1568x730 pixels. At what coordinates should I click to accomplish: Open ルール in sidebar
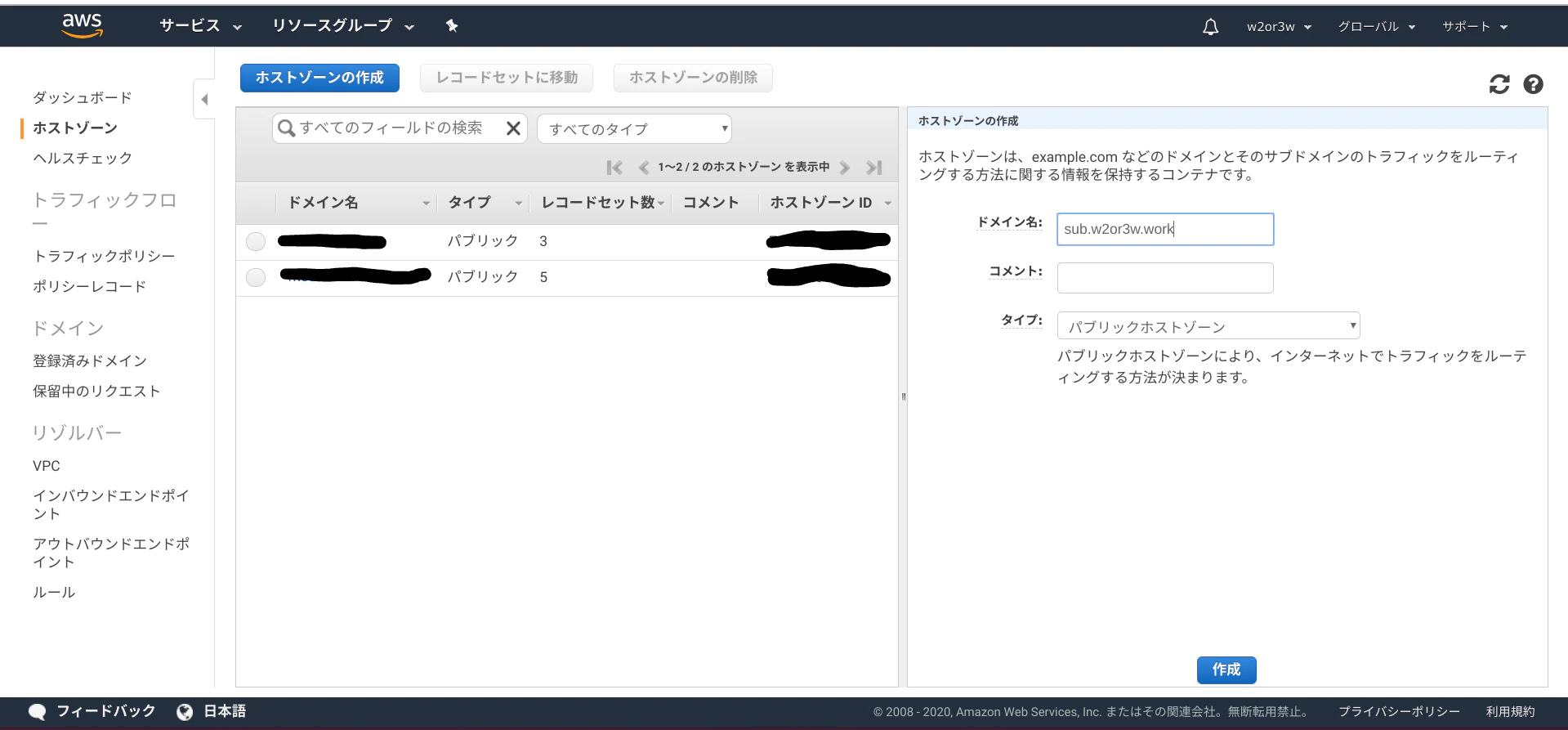[54, 592]
